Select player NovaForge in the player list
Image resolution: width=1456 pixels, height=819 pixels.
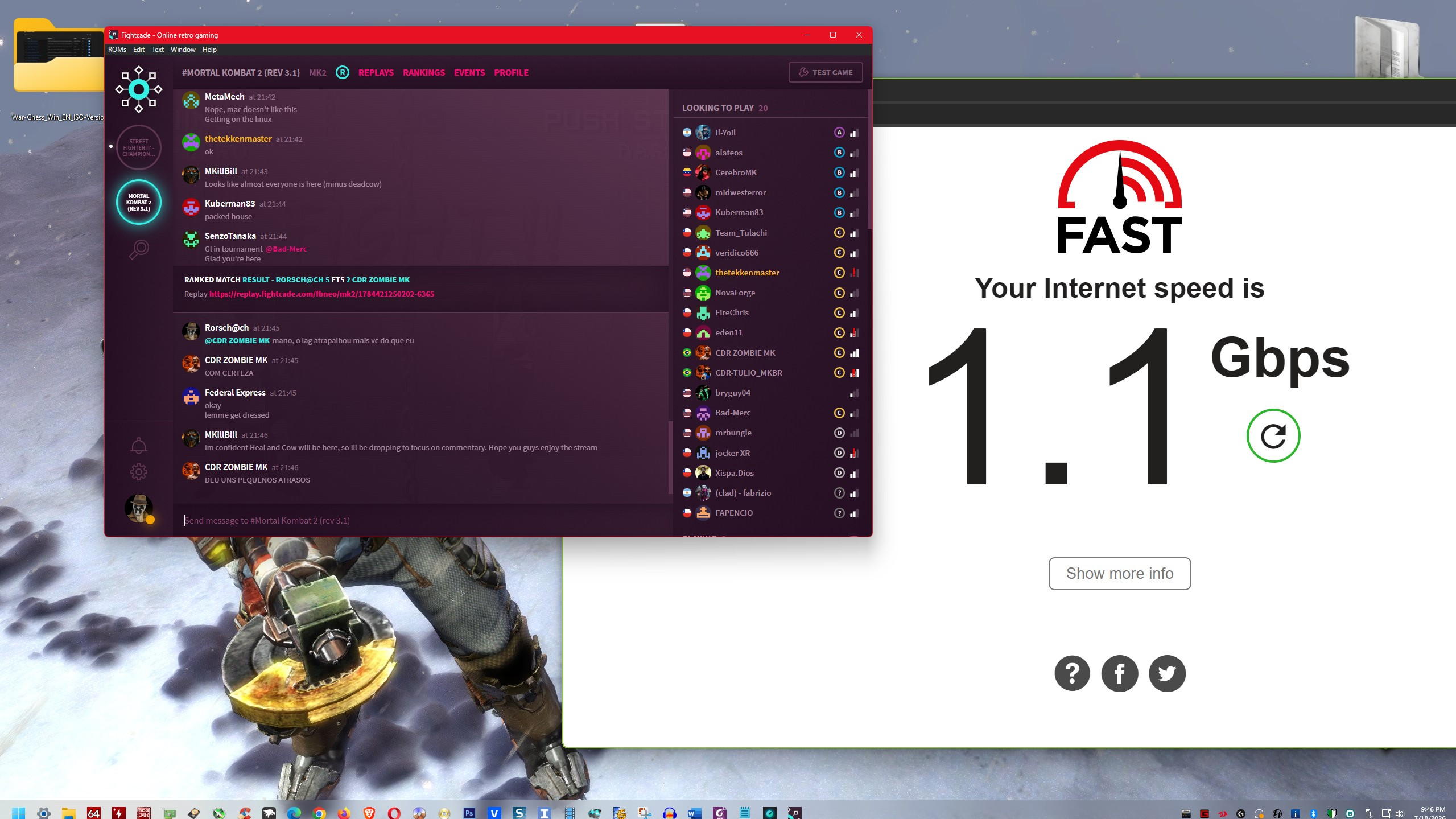770,293
